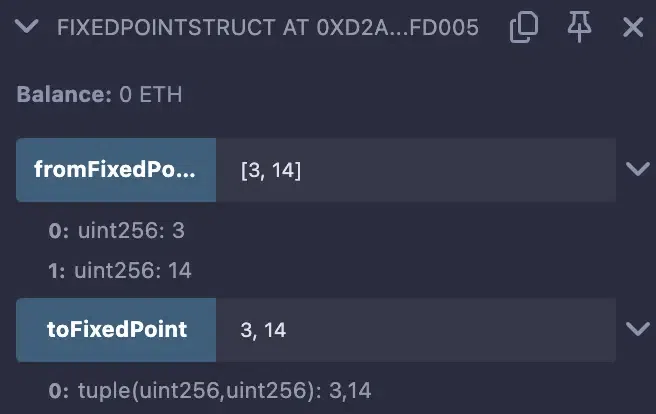
Task: Call the fromFixedPoint function
Action: coord(115,170)
